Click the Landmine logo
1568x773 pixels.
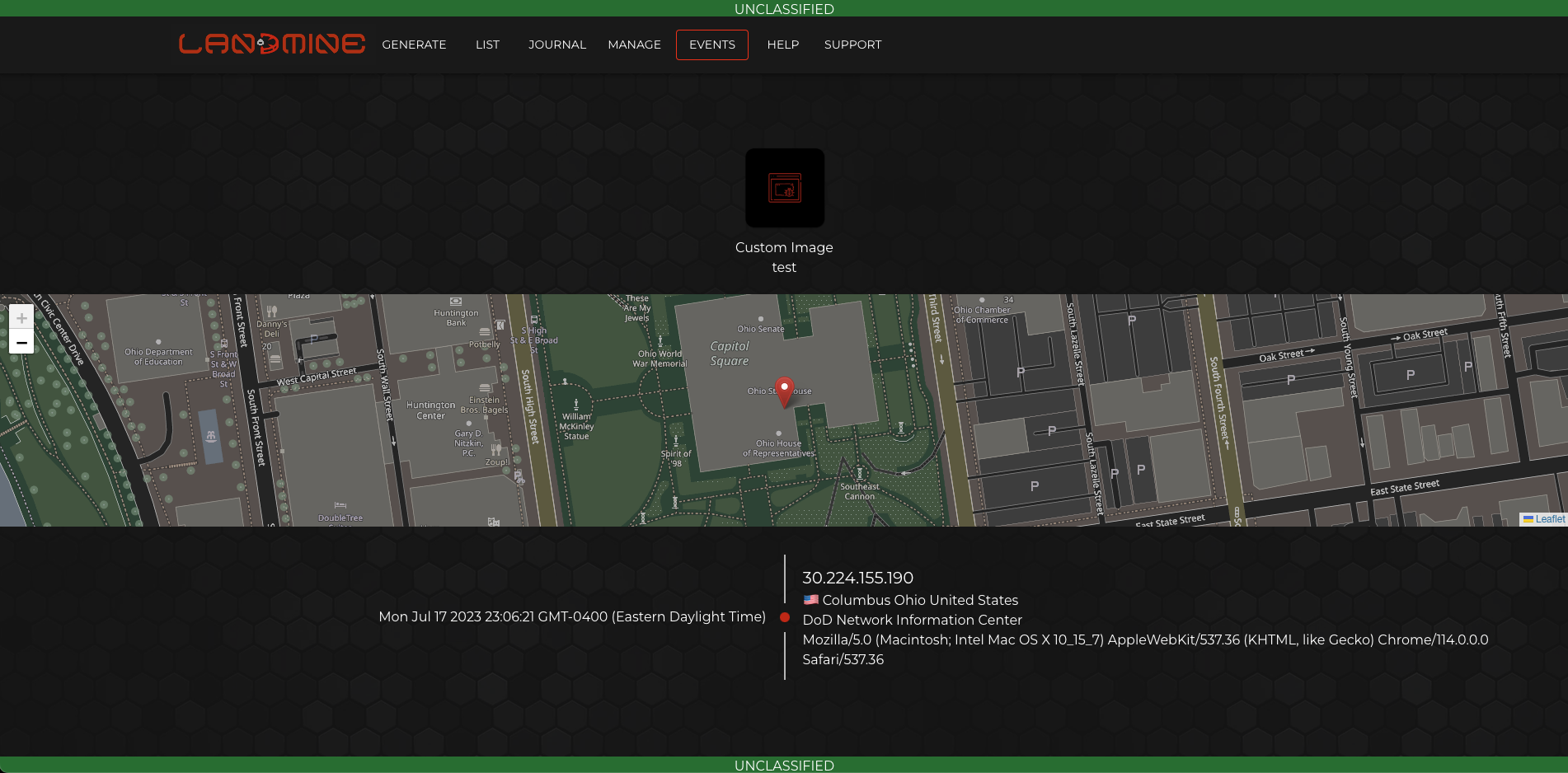click(x=272, y=44)
